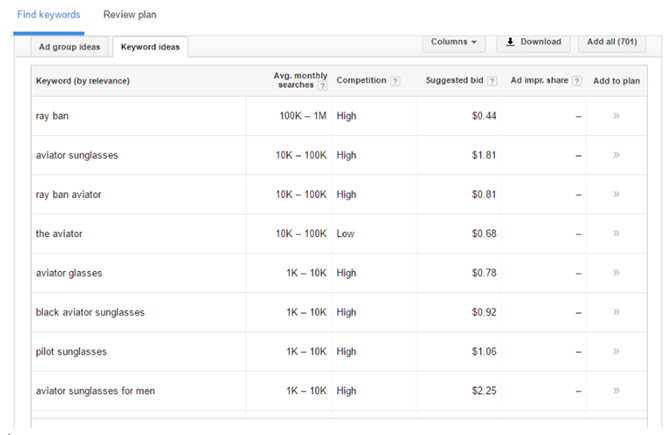The width and height of the screenshot is (669, 435).
Task: Select the Find keywords tab
Action: 51,15
